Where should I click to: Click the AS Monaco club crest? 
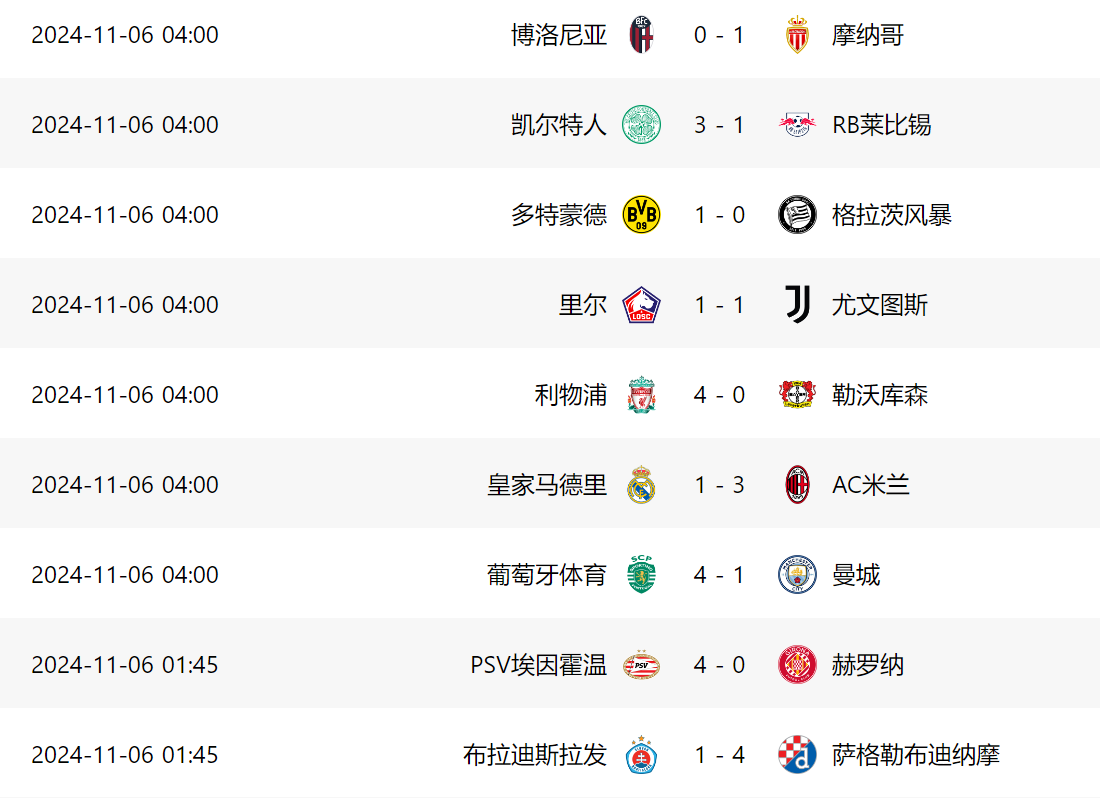(797, 35)
